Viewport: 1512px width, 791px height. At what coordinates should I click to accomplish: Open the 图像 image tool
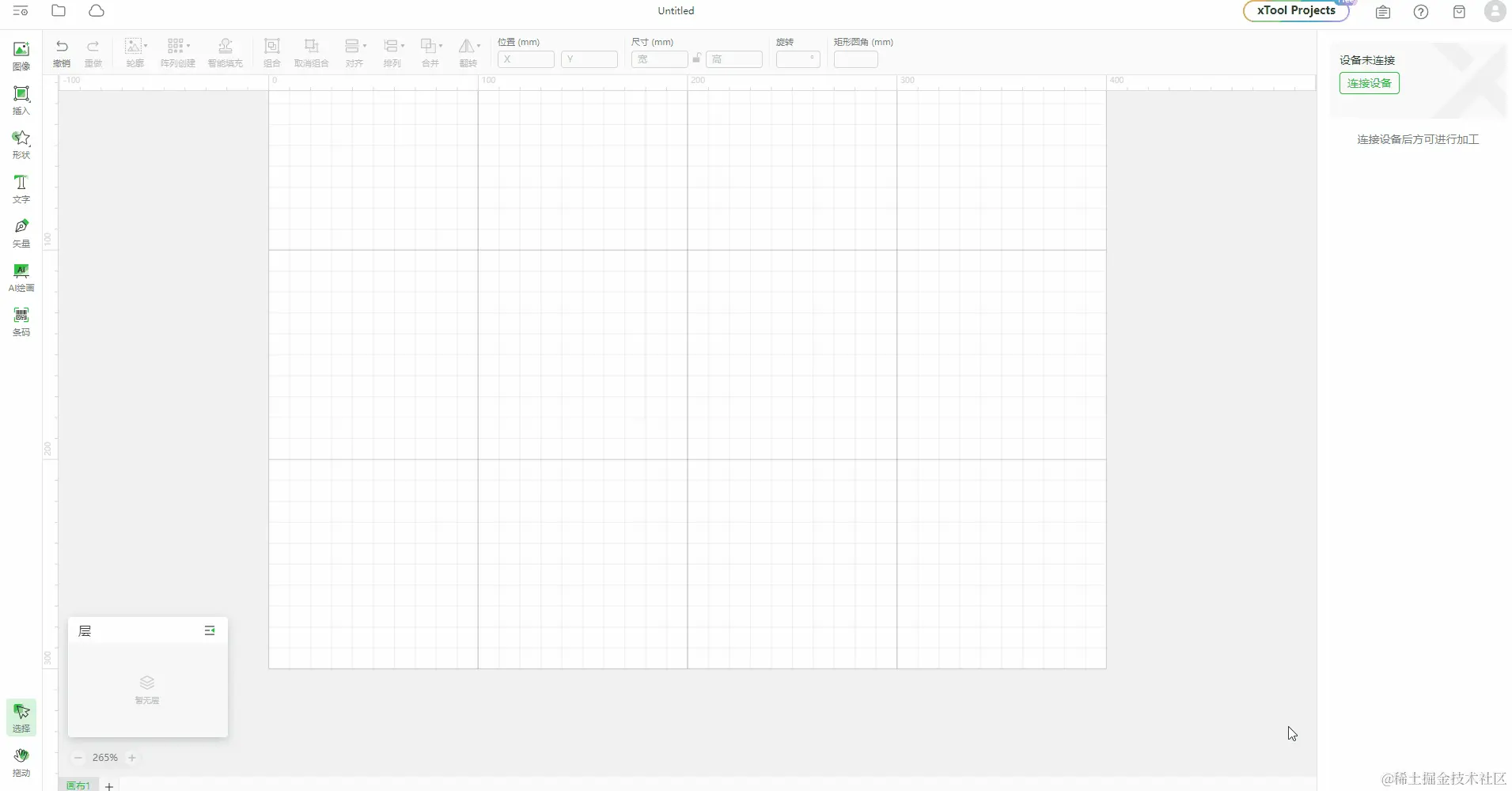pos(21,55)
